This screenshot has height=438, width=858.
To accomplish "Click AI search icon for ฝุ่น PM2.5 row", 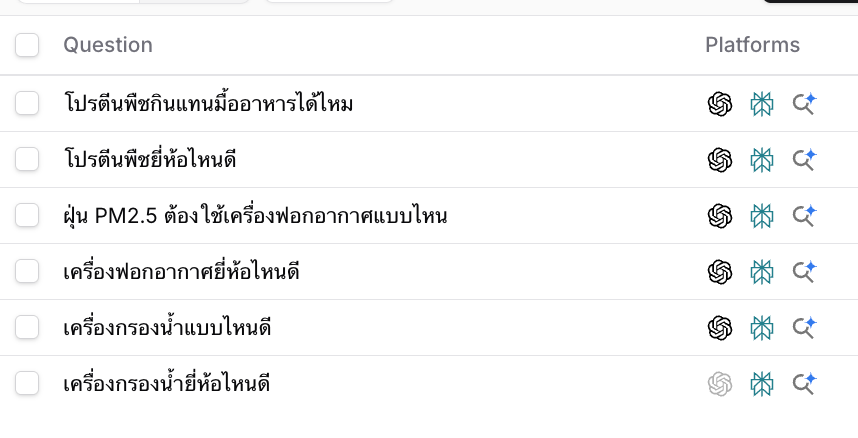I will pos(804,215).
